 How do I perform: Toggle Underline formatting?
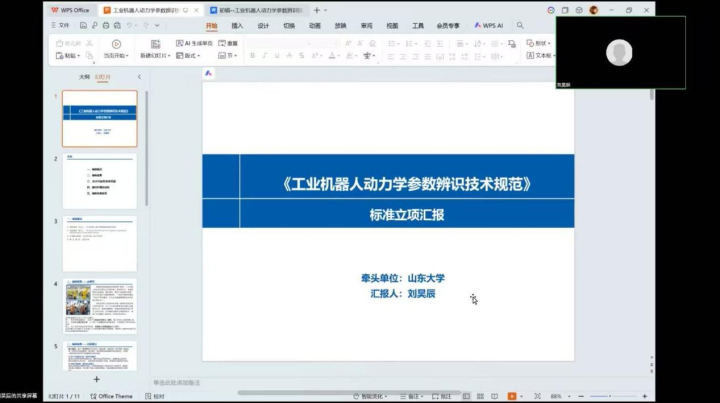277,56
